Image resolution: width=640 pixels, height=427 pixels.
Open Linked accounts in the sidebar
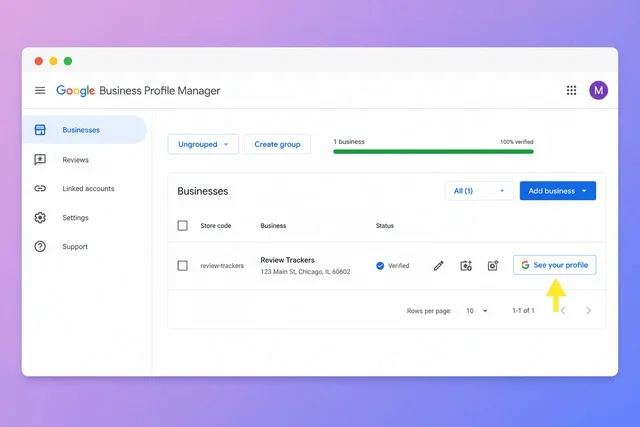[x=88, y=189]
